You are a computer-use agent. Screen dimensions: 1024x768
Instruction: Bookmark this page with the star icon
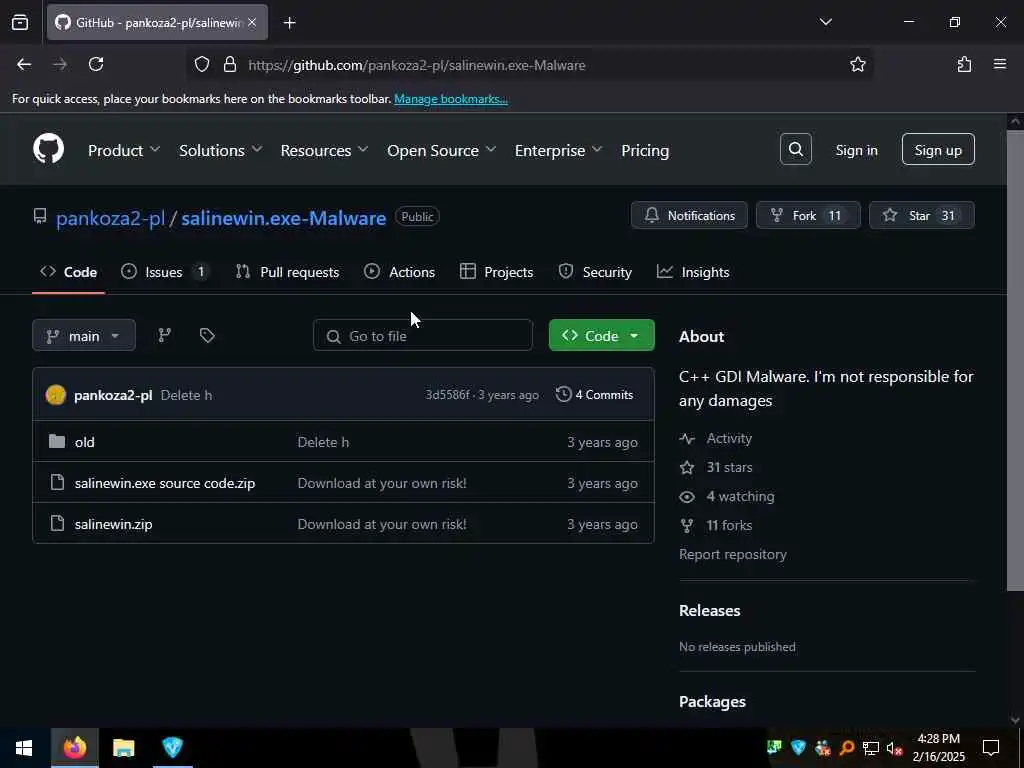coord(857,64)
